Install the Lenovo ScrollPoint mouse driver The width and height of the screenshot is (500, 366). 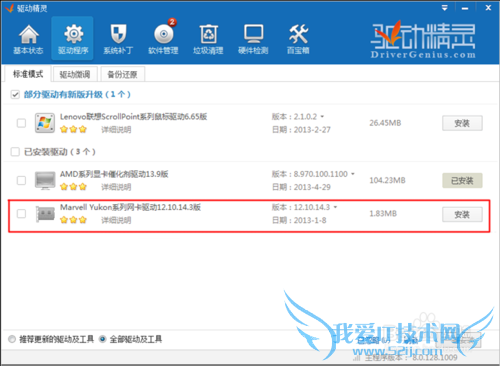coord(462,123)
